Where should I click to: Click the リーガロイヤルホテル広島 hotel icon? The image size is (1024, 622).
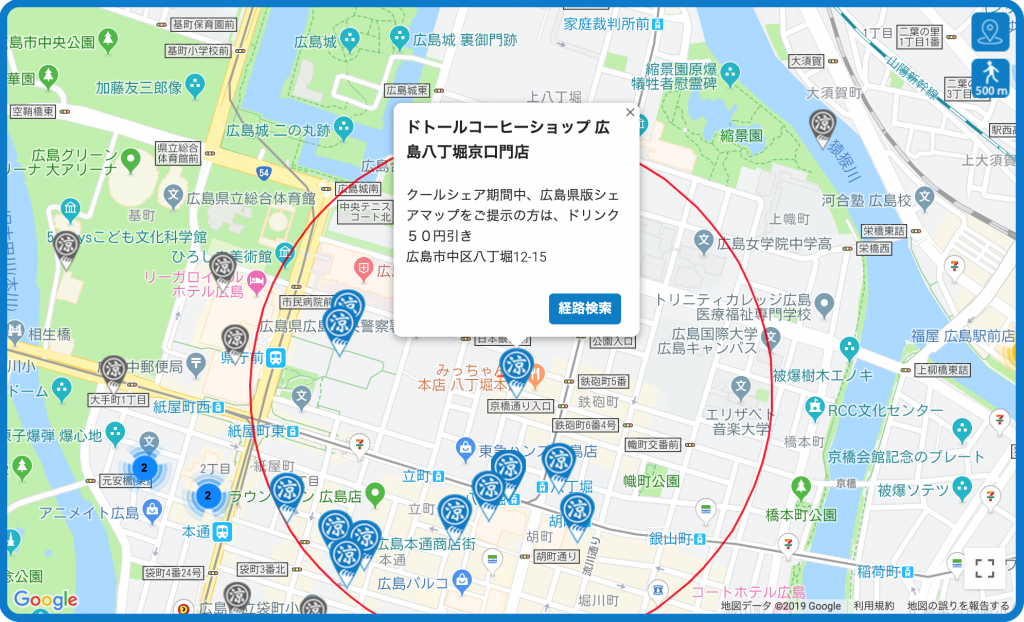point(257,280)
